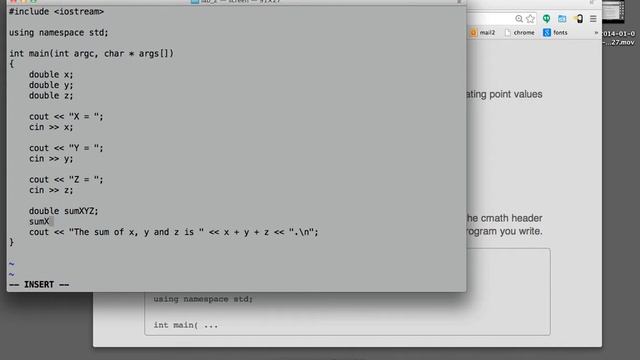Click the 'cin >> z;' line
The height and width of the screenshot is (360, 640).
(x=51, y=190)
